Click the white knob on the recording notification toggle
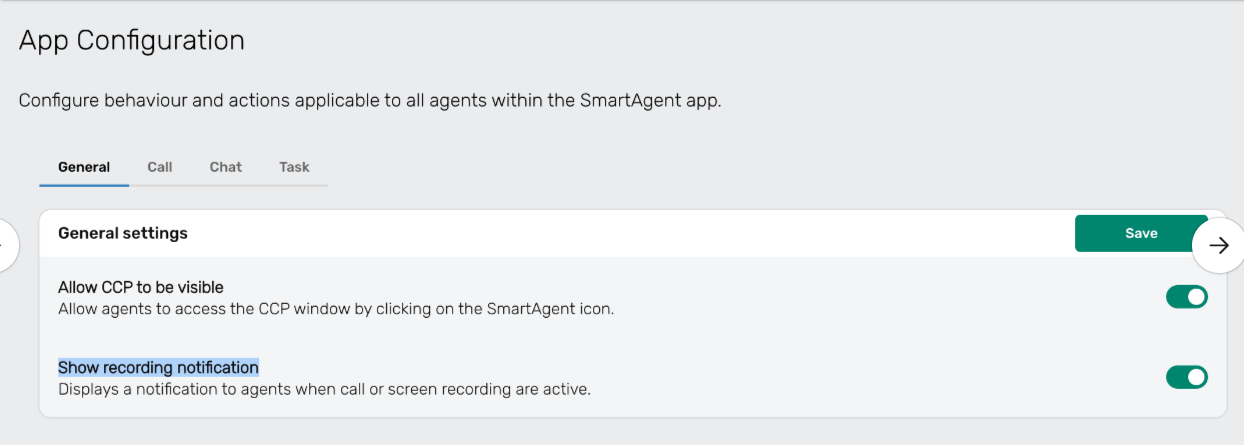Screen dimensions: 1244x445 [1196, 377]
